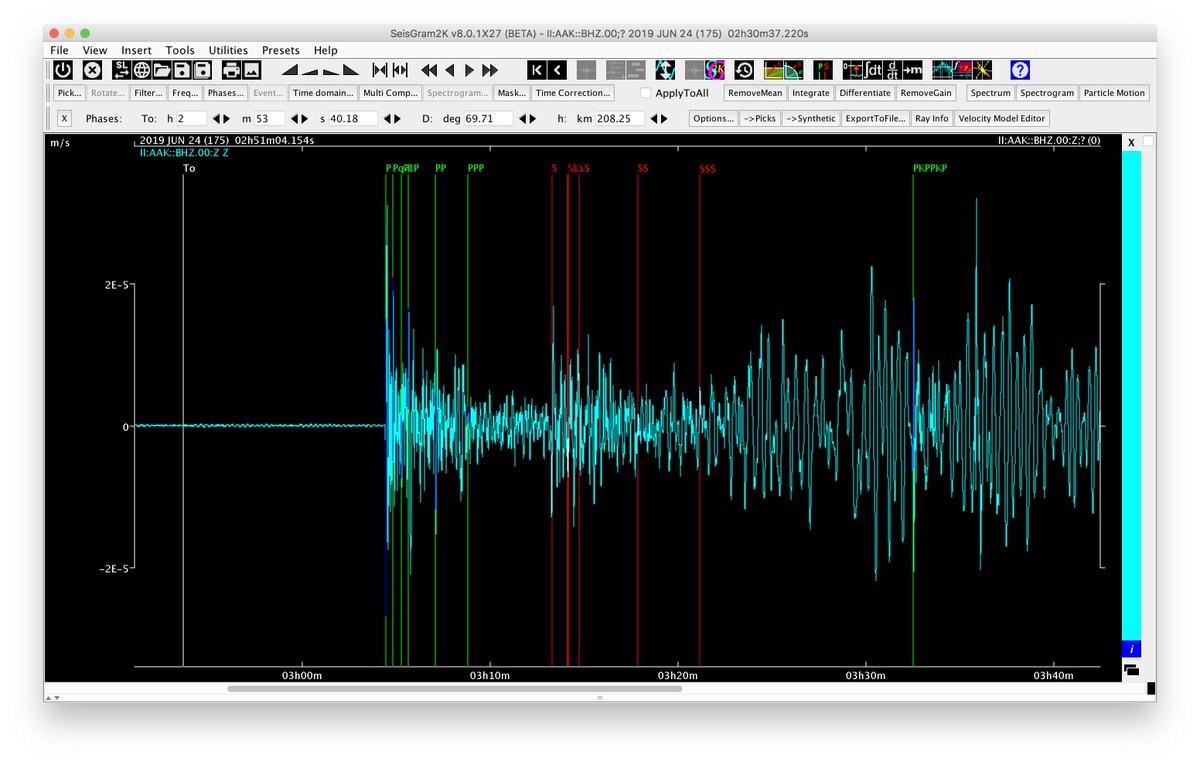The width and height of the screenshot is (1200, 765).
Task: Increase the minutes value with right arrow
Action: click(x=305, y=118)
